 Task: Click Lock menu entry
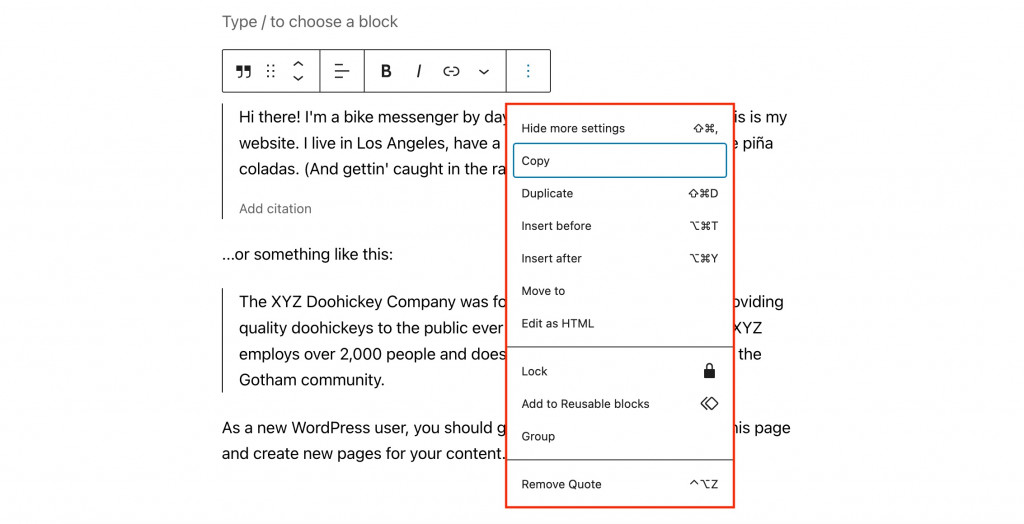coord(620,371)
